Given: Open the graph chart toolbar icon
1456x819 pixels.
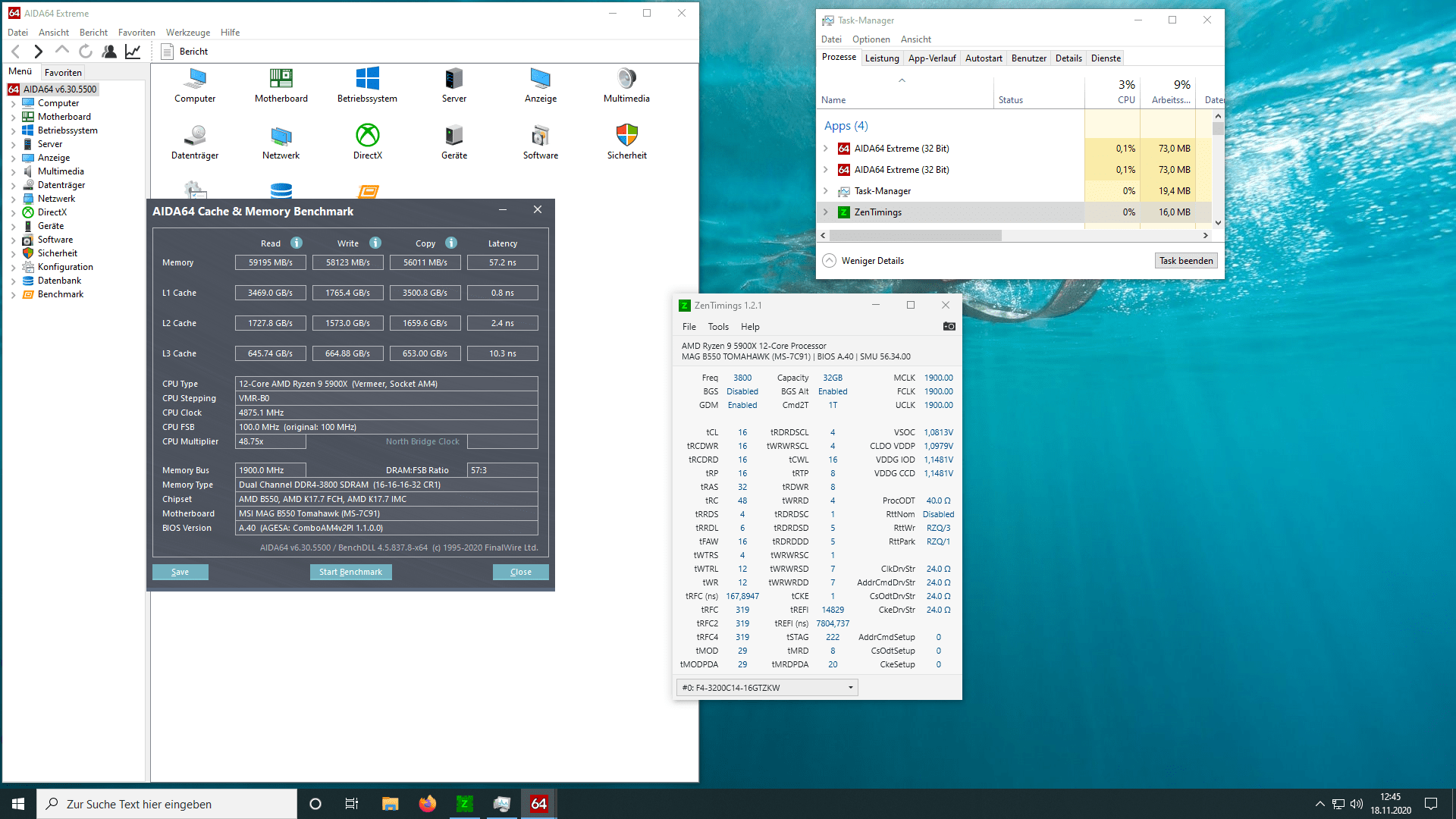Looking at the screenshot, I should tap(133, 52).
